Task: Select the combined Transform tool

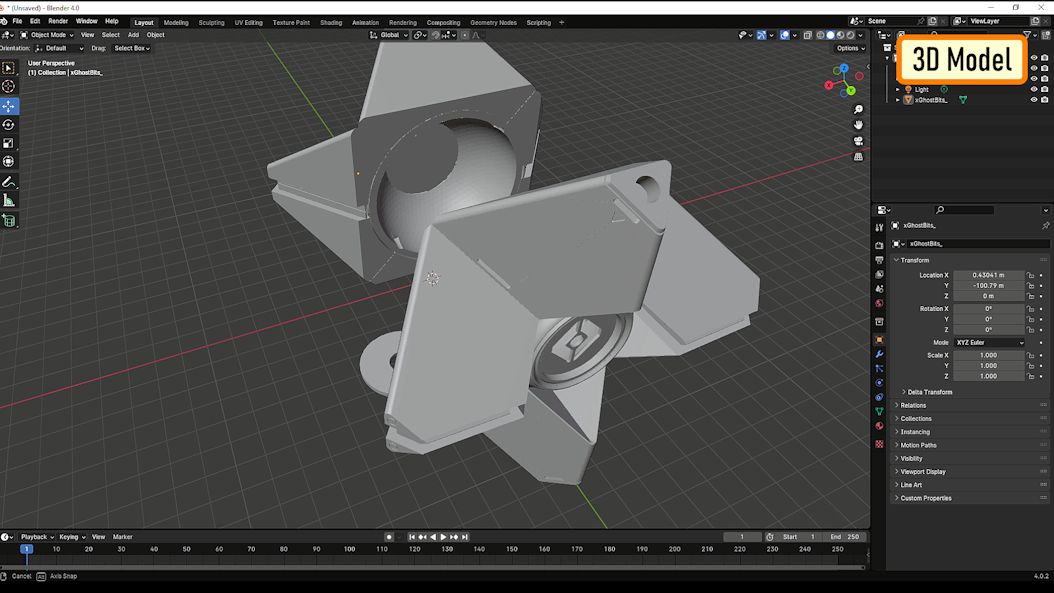Action: [9, 161]
